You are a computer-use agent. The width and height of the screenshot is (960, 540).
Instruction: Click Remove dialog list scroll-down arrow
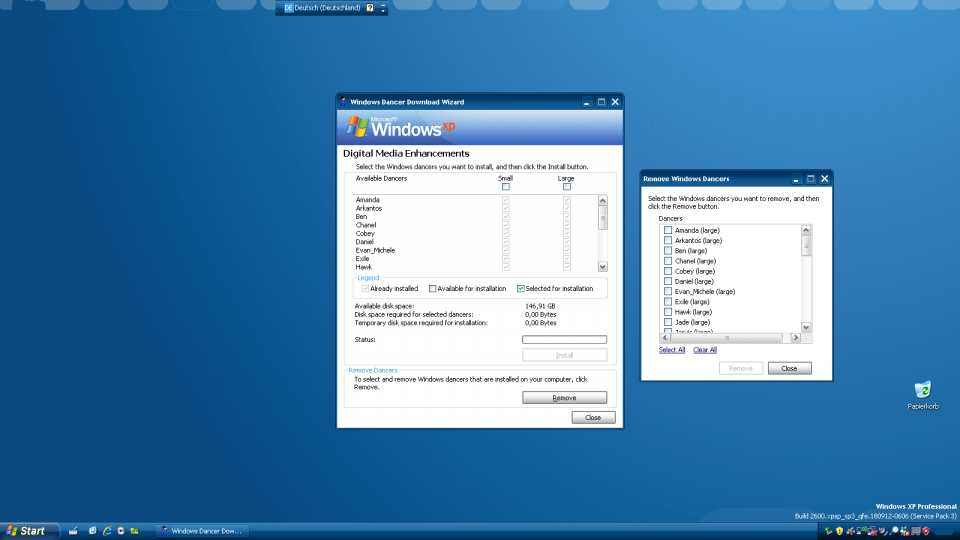[806, 328]
